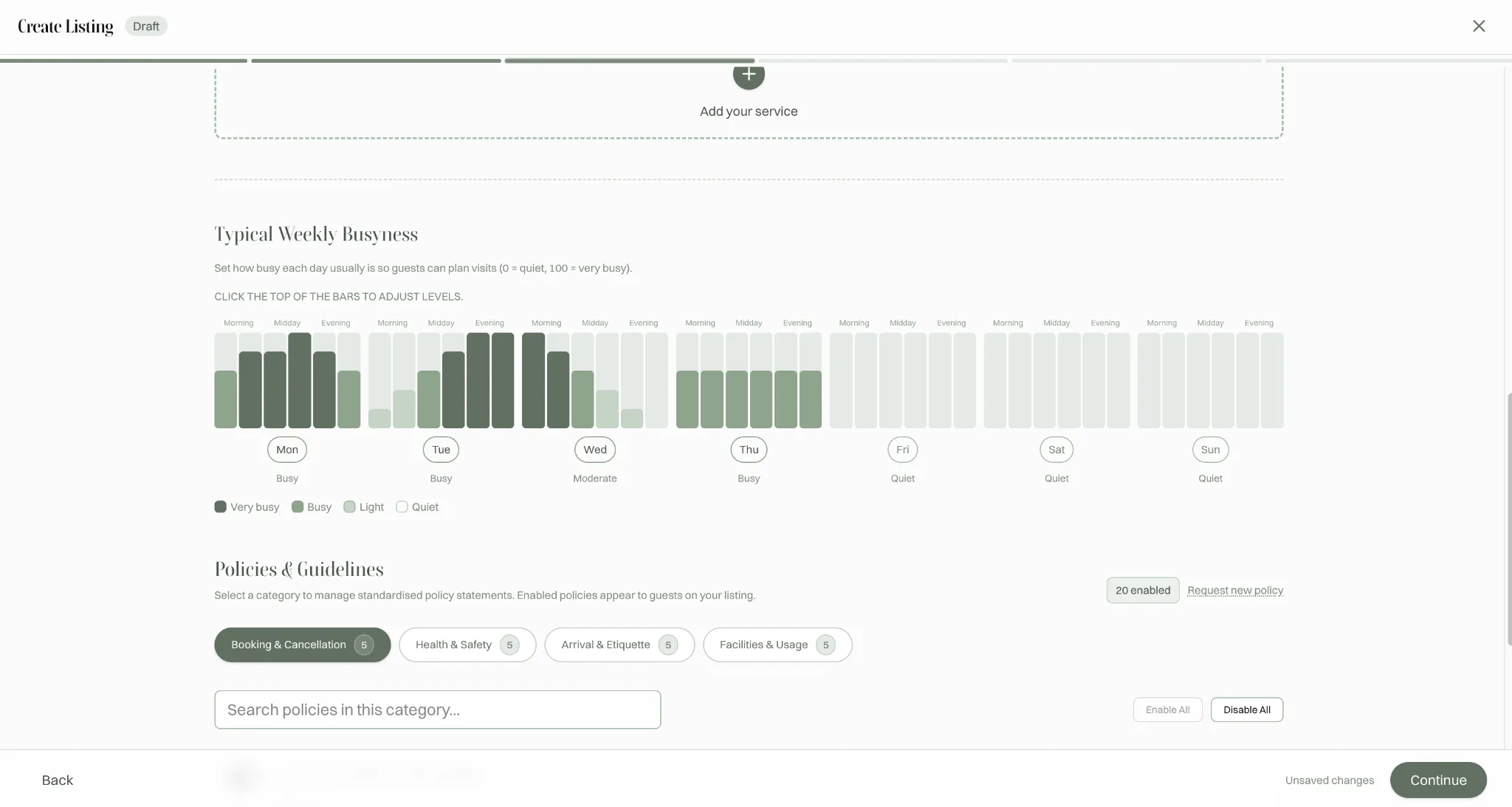Click the Draft status badge
1512x807 pixels.
click(146, 26)
